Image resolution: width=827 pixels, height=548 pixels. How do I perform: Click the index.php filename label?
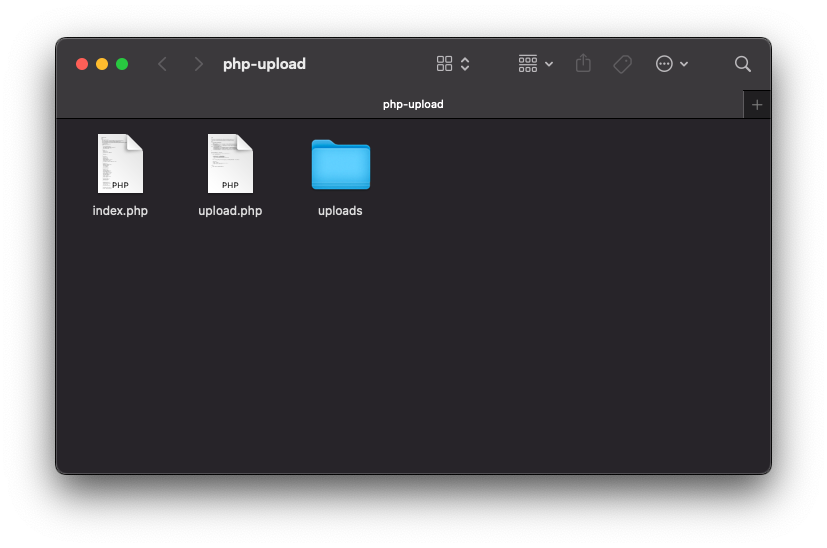[x=120, y=211]
